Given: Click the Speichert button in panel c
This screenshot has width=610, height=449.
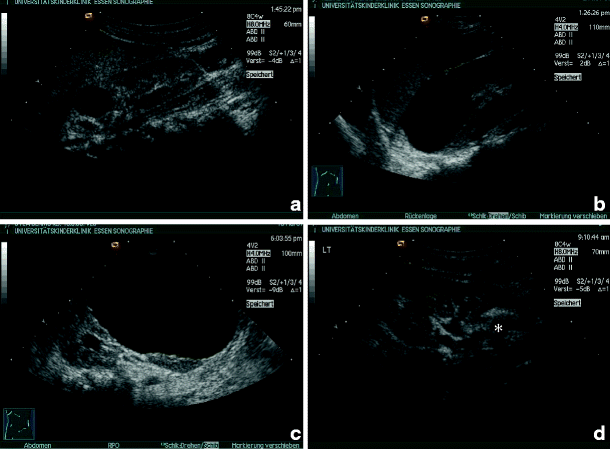Looking at the screenshot, I should click(x=260, y=303).
